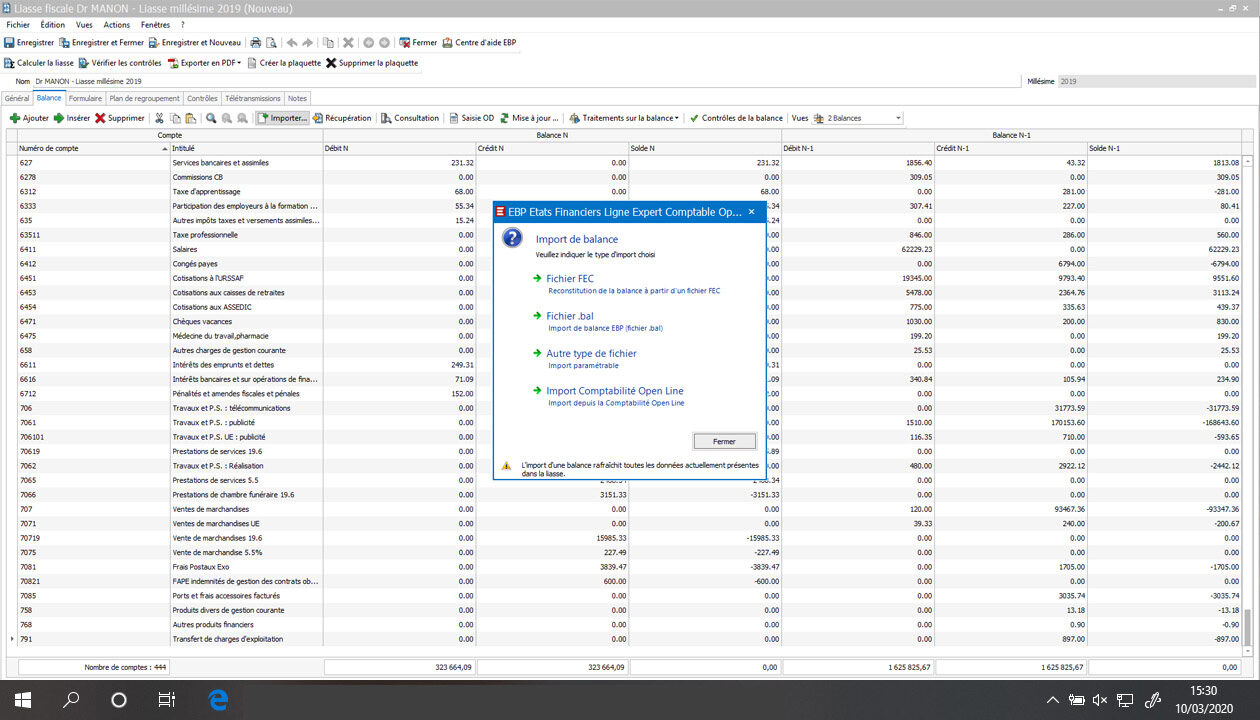
Task: Expand the Exporter en PDF dropdown
Action: (240, 63)
